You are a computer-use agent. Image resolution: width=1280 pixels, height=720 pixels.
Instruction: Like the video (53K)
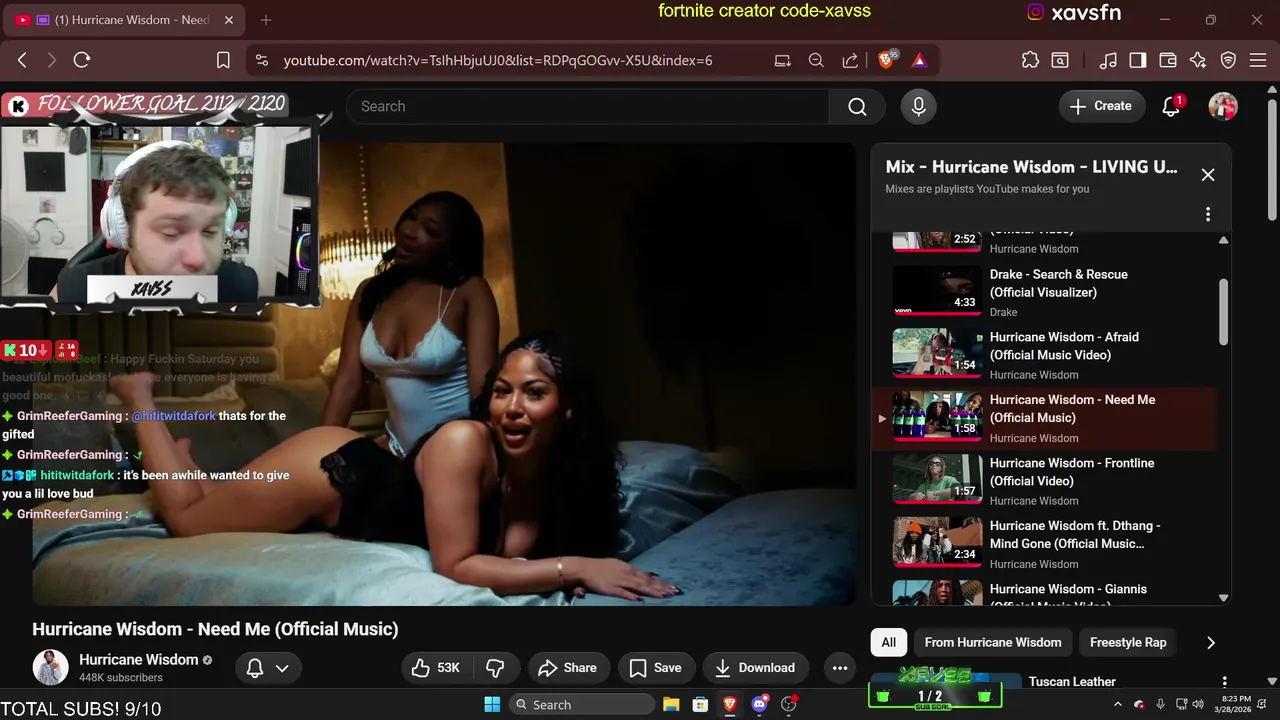[437, 668]
